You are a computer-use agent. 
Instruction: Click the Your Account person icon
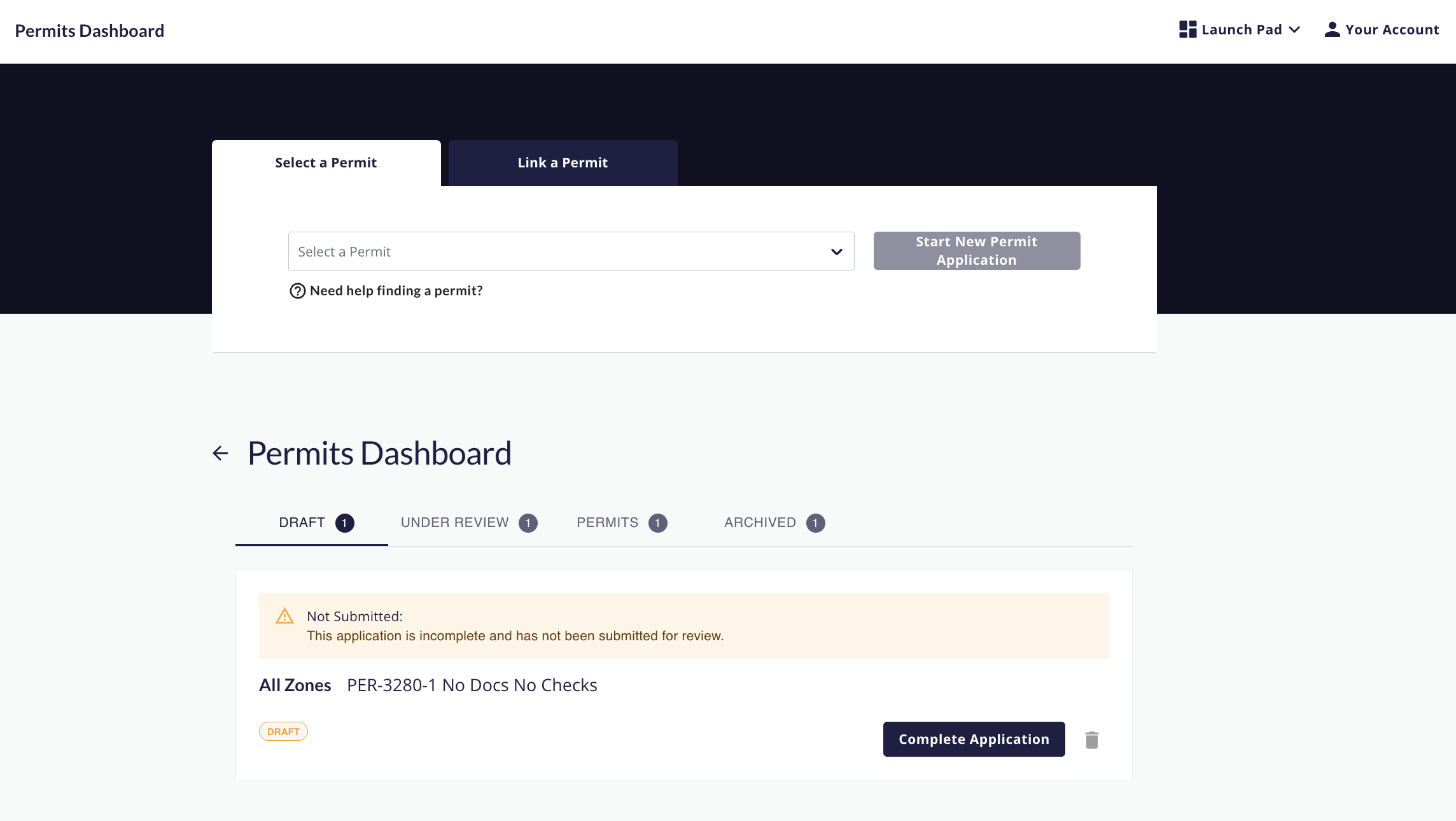pos(1332,30)
